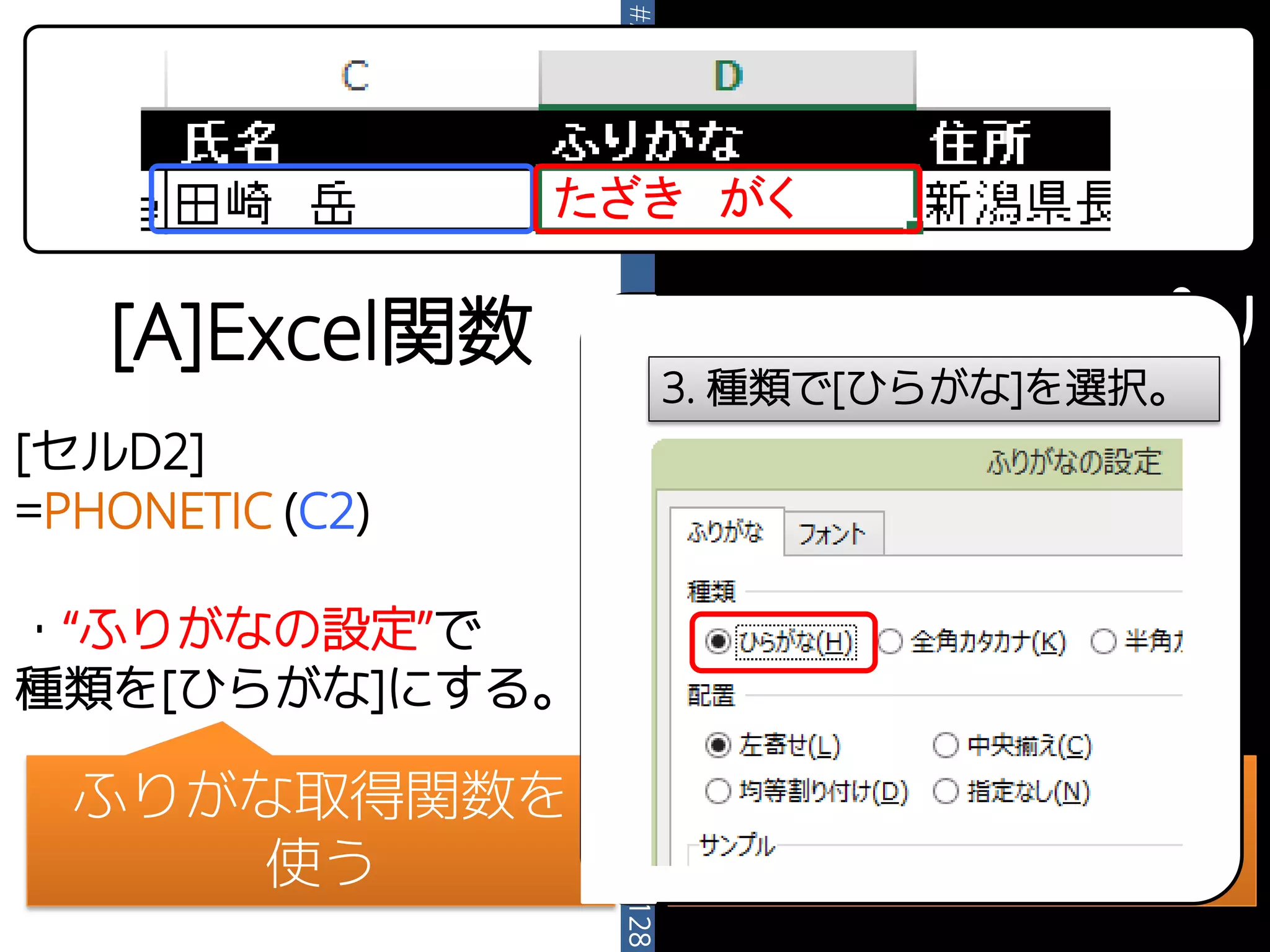Choose the 半角 katakana radio option
The image size is (1270, 952).
pos(1137,642)
